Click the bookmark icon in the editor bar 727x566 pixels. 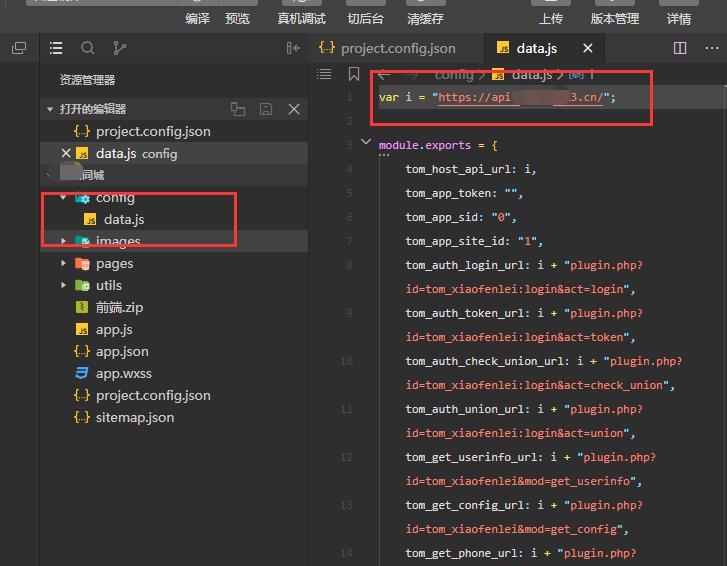[x=354, y=74]
